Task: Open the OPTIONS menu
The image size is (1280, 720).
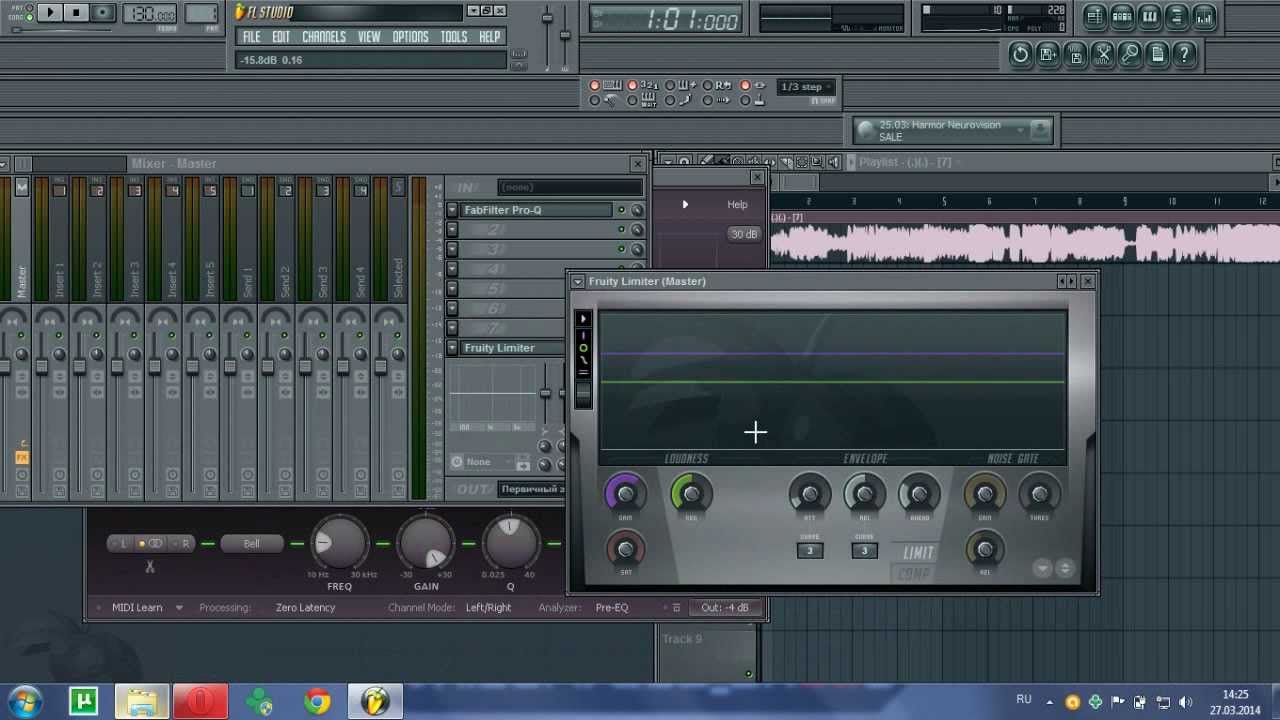Action: [410, 37]
